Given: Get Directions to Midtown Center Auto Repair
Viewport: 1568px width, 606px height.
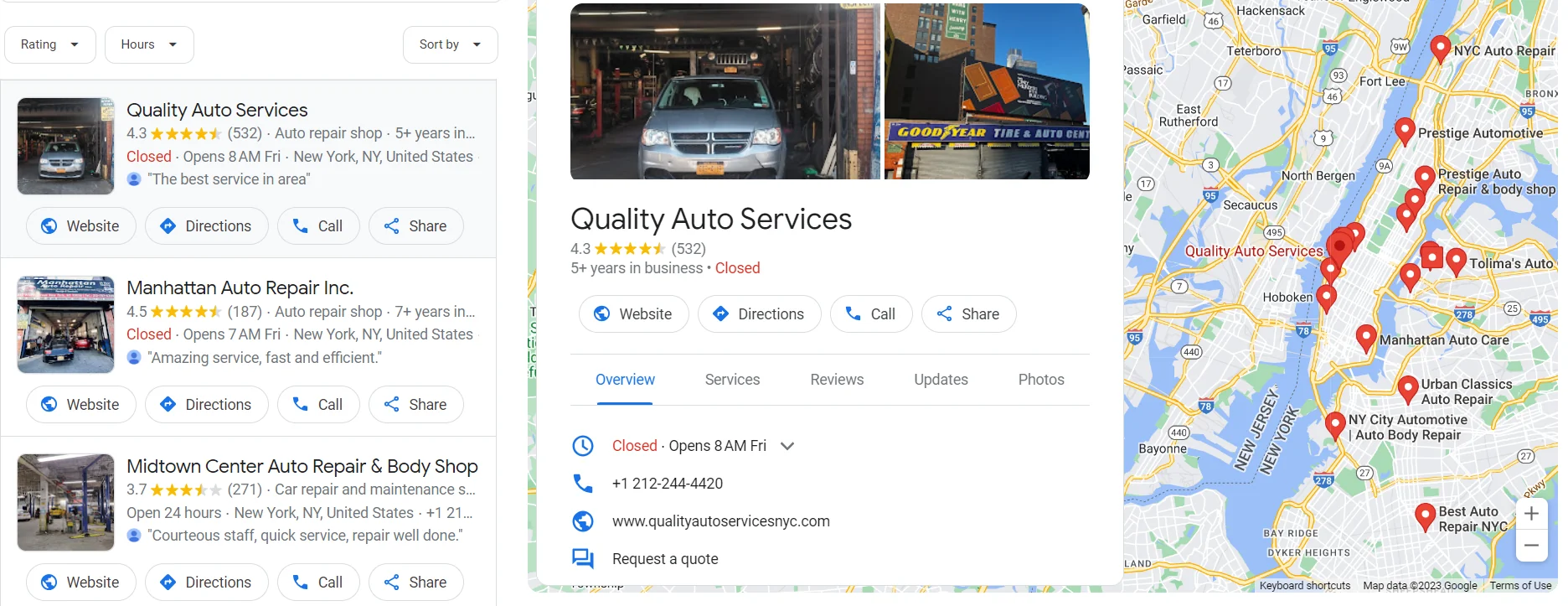Looking at the screenshot, I should pyautogui.click(x=206, y=583).
